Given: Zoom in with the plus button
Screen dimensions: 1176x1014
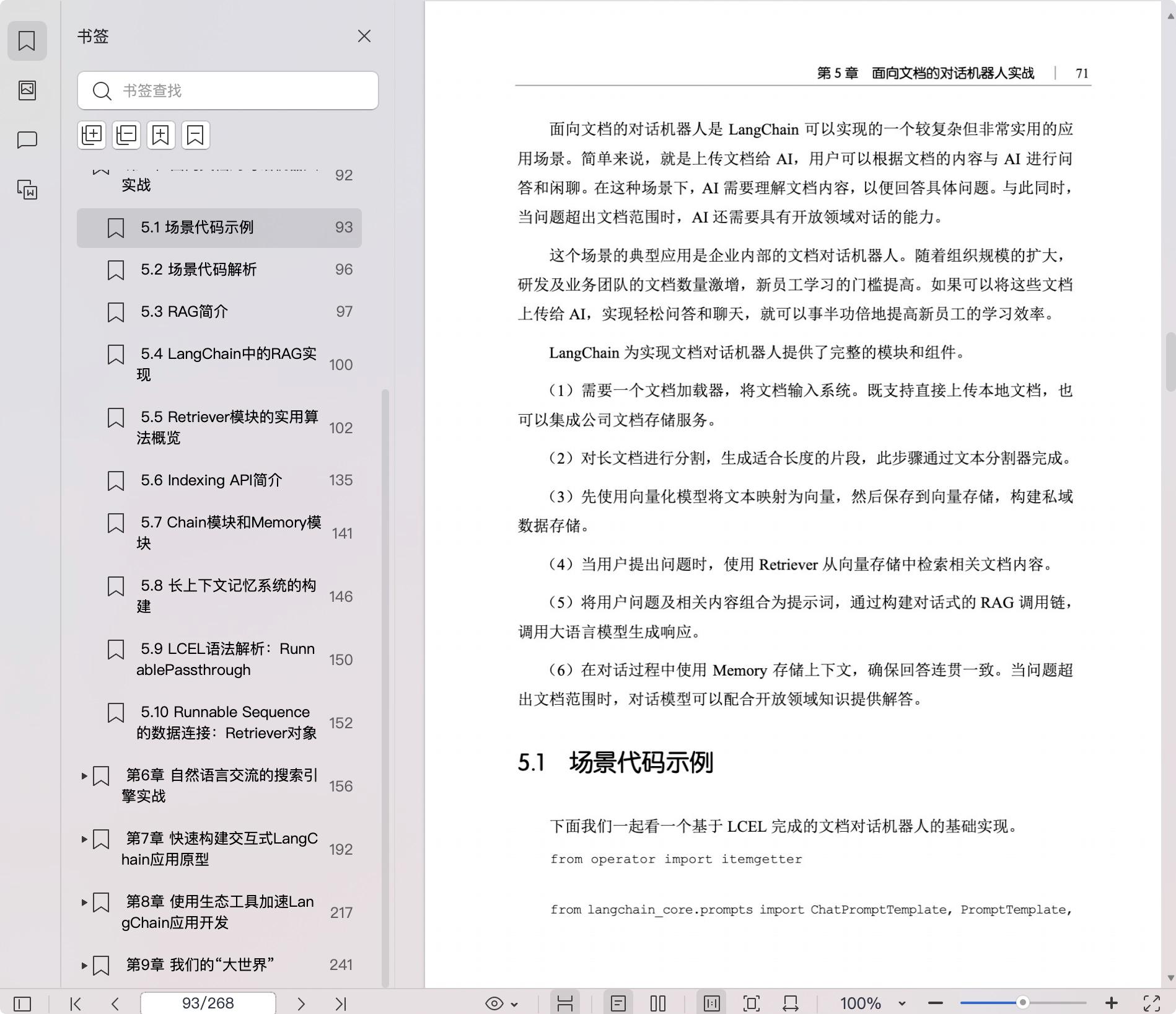Looking at the screenshot, I should coord(1112,1003).
